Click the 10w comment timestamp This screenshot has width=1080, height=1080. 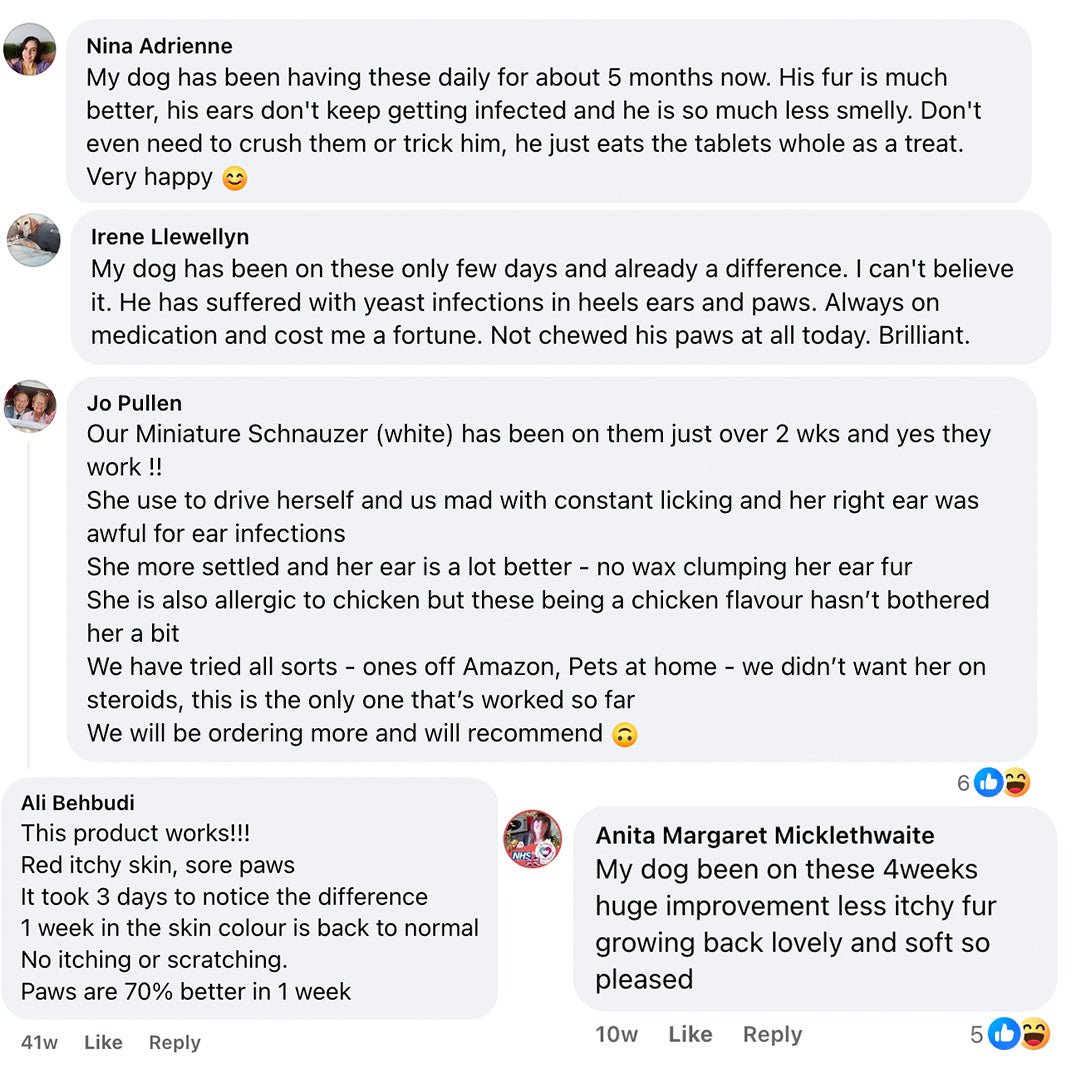coord(616,1034)
